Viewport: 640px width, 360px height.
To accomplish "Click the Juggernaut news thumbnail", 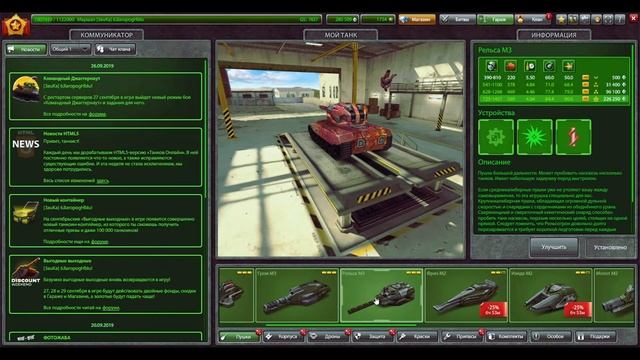I will coord(26,89).
